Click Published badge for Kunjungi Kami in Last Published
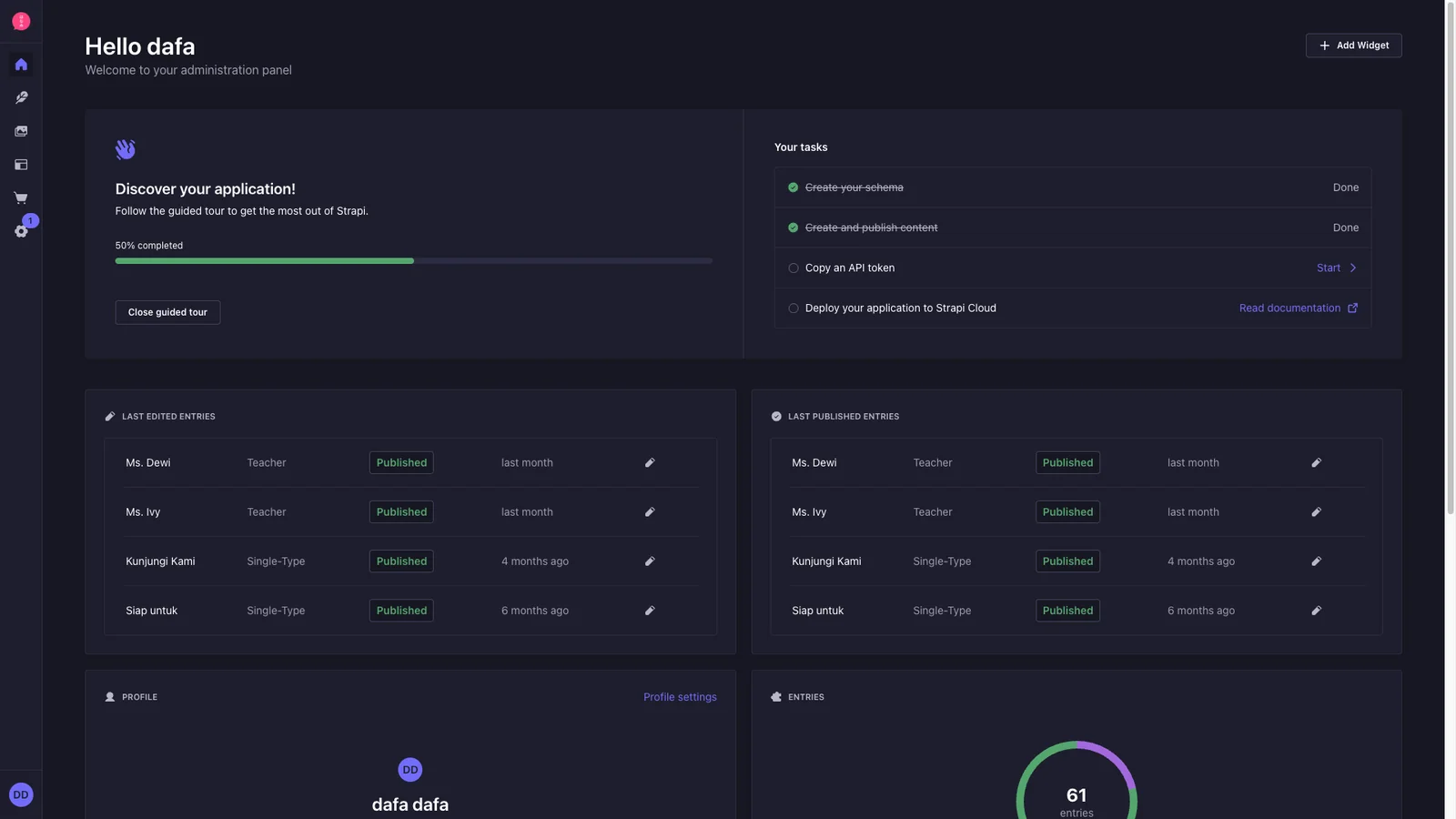The height and width of the screenshot is (819, 1456). coord(1067,561)
